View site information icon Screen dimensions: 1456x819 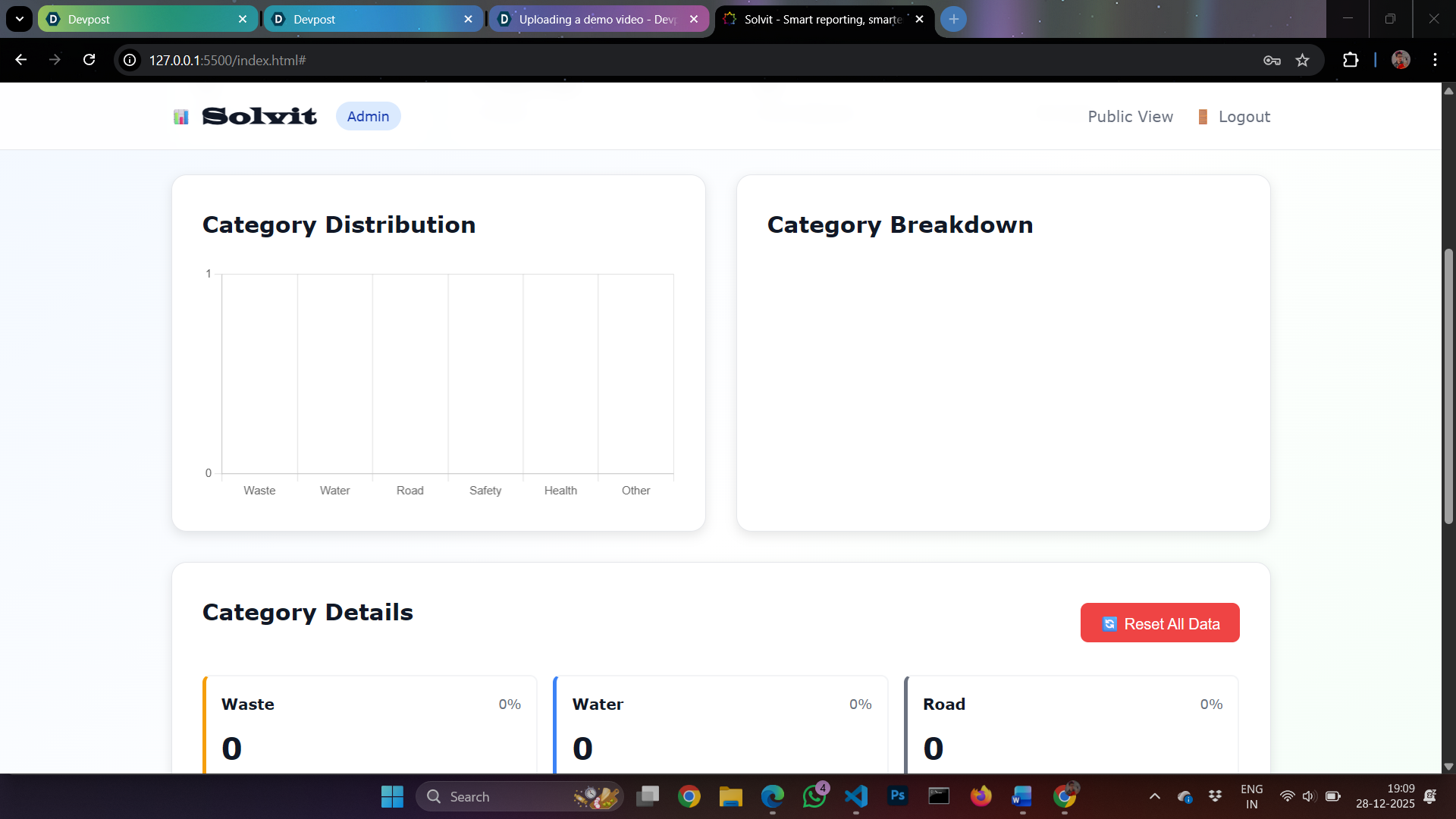130,60
